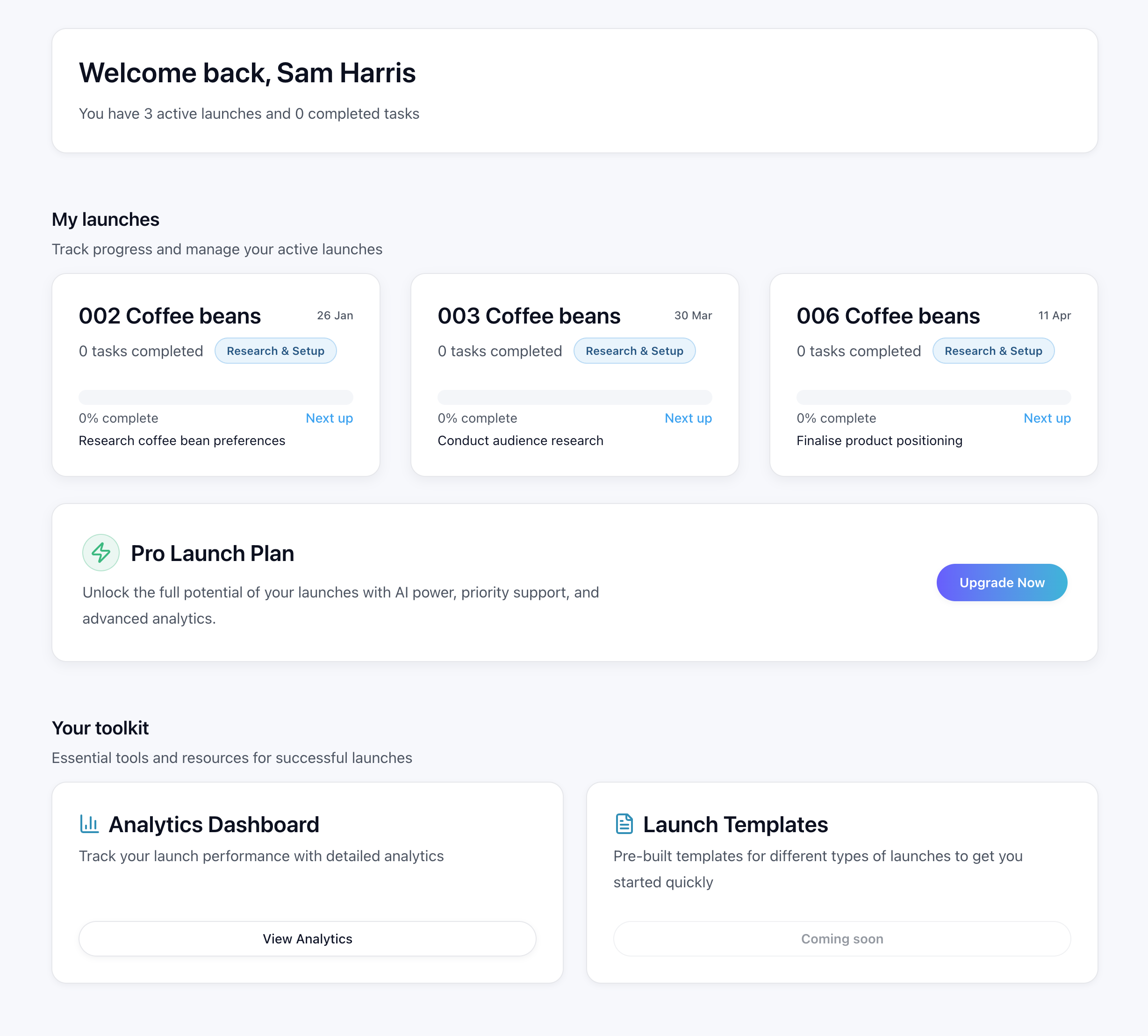Click the Launch Templates document icon
Screen dimensions: 1148x1036
click(x=624, y=824)
